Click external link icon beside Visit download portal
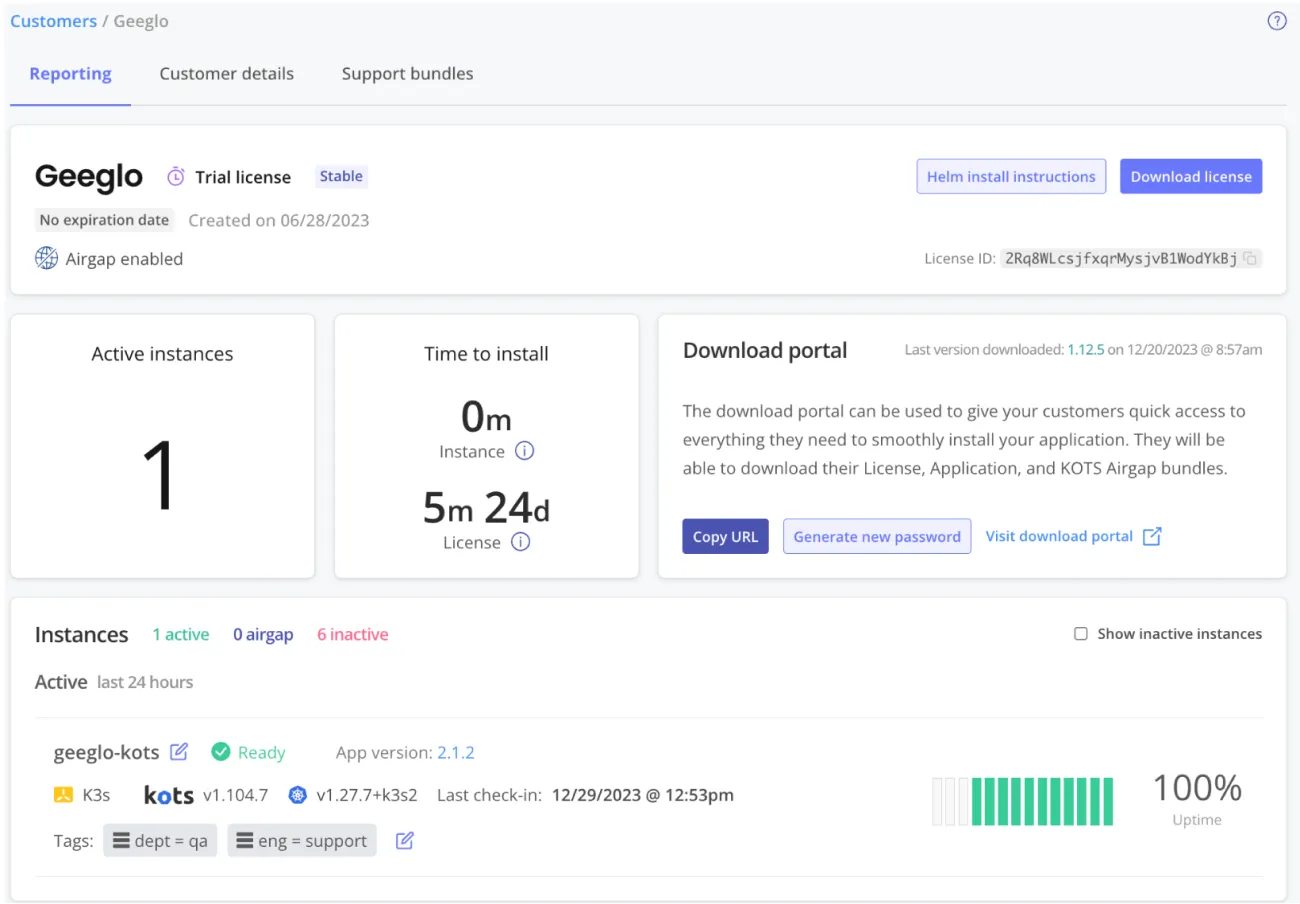The height and width of the screenshot is (904, 1300). point(1152,536)
